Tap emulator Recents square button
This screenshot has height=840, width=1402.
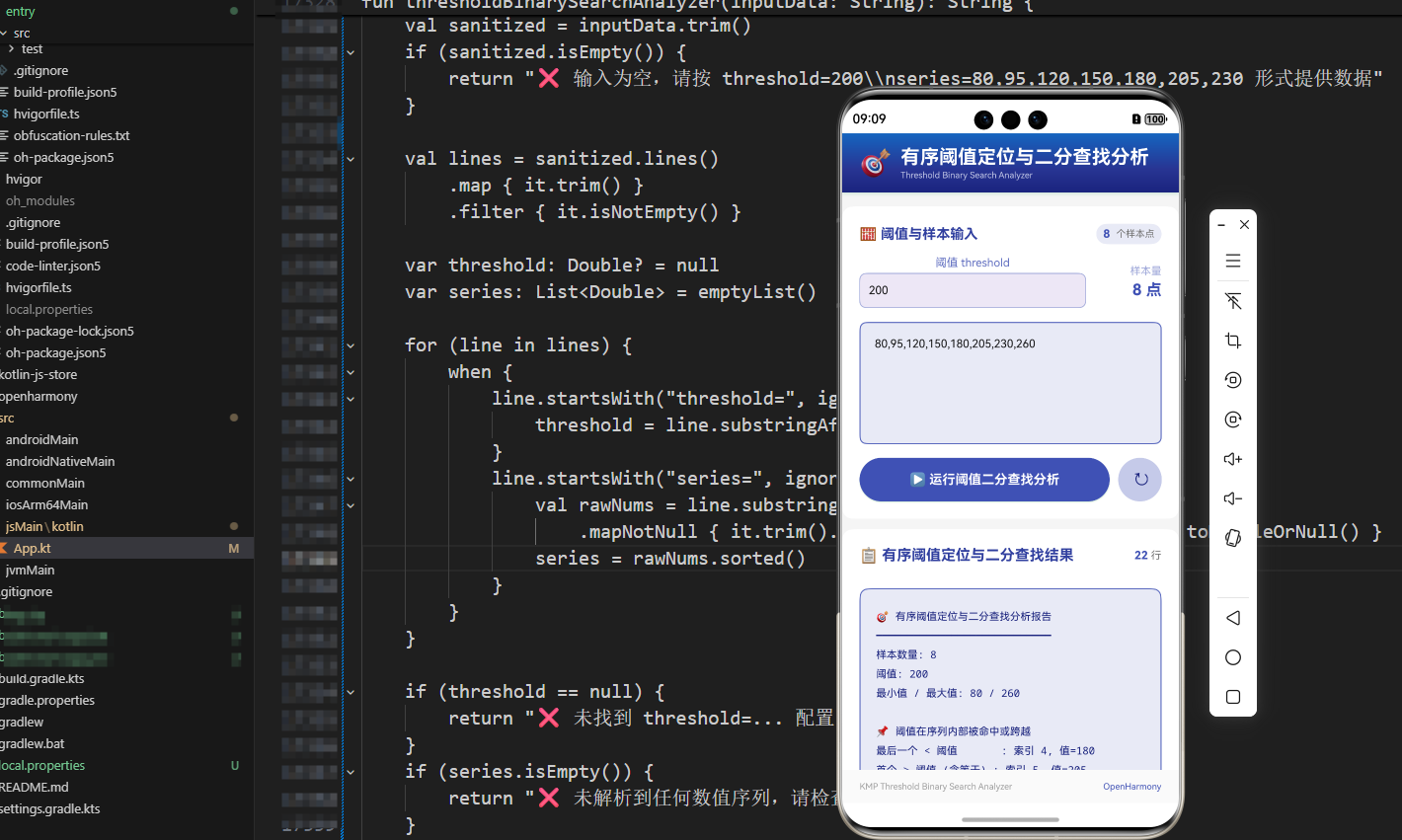point(1233,697)
